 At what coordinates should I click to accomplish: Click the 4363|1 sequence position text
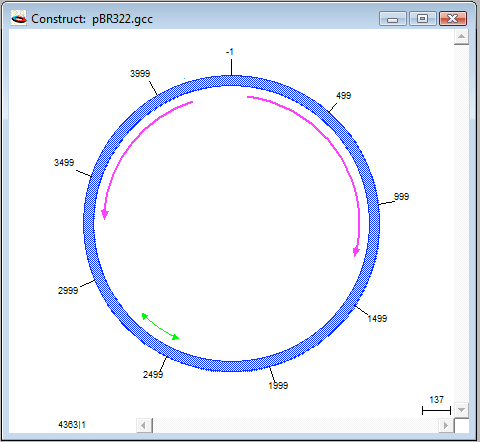click(72, 425)
